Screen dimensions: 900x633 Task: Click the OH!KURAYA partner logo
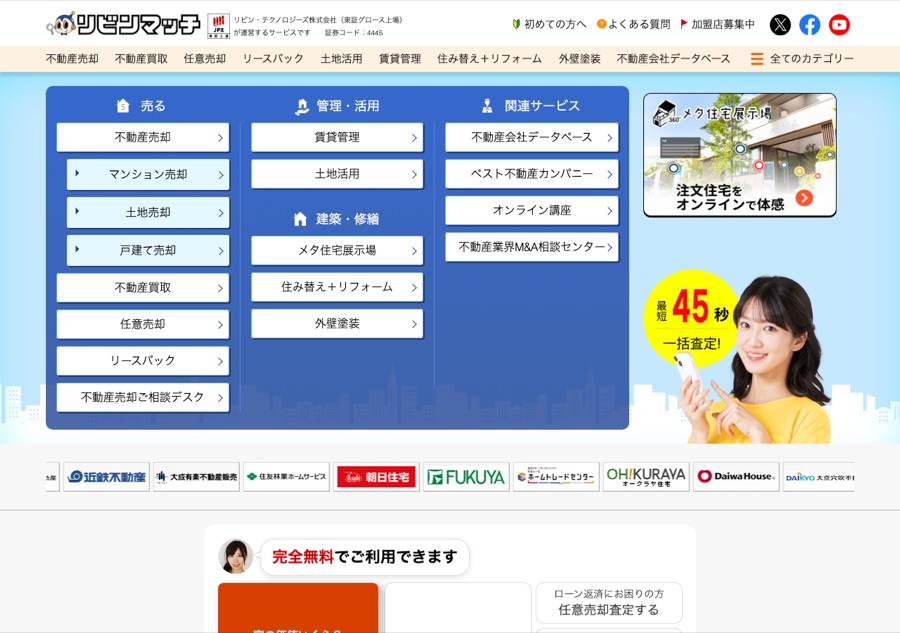(x=646, y=477)
